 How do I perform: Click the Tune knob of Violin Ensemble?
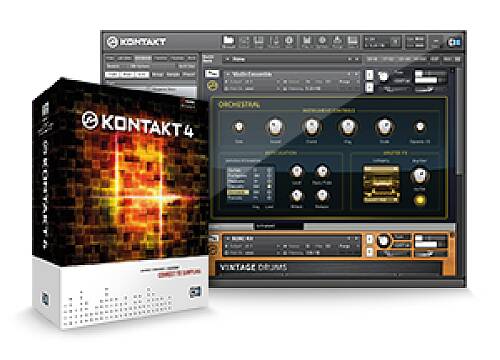click(383, 76)
